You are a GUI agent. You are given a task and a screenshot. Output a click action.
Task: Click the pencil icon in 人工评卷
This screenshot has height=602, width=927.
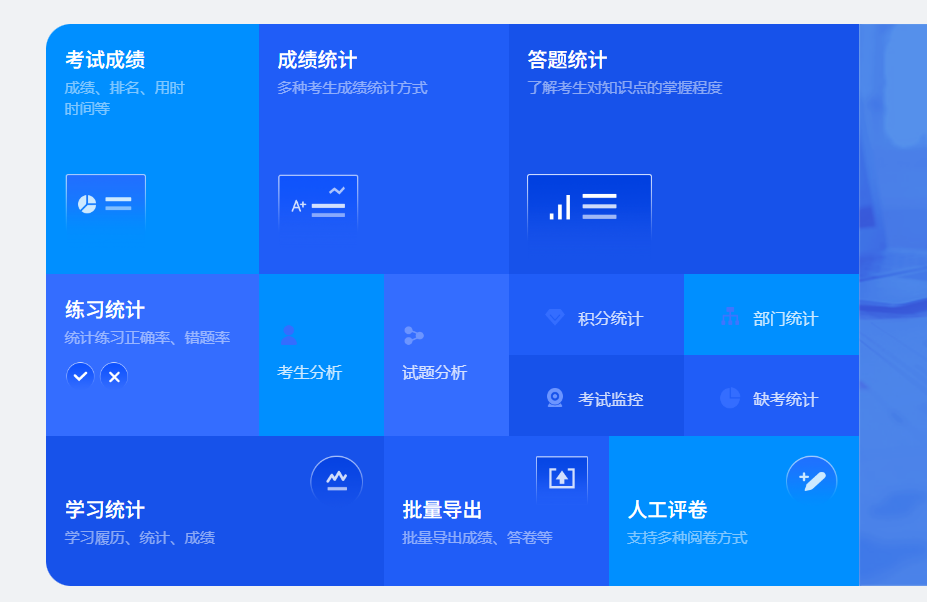811,481
